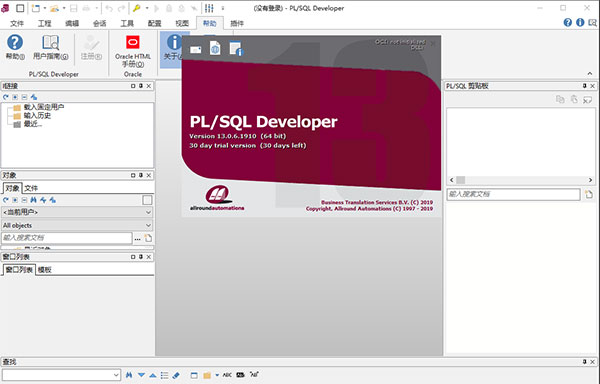Open the dropdown arrow beside the key icon
This screenshot has height=384, width=600.
(x=147, y=8)
